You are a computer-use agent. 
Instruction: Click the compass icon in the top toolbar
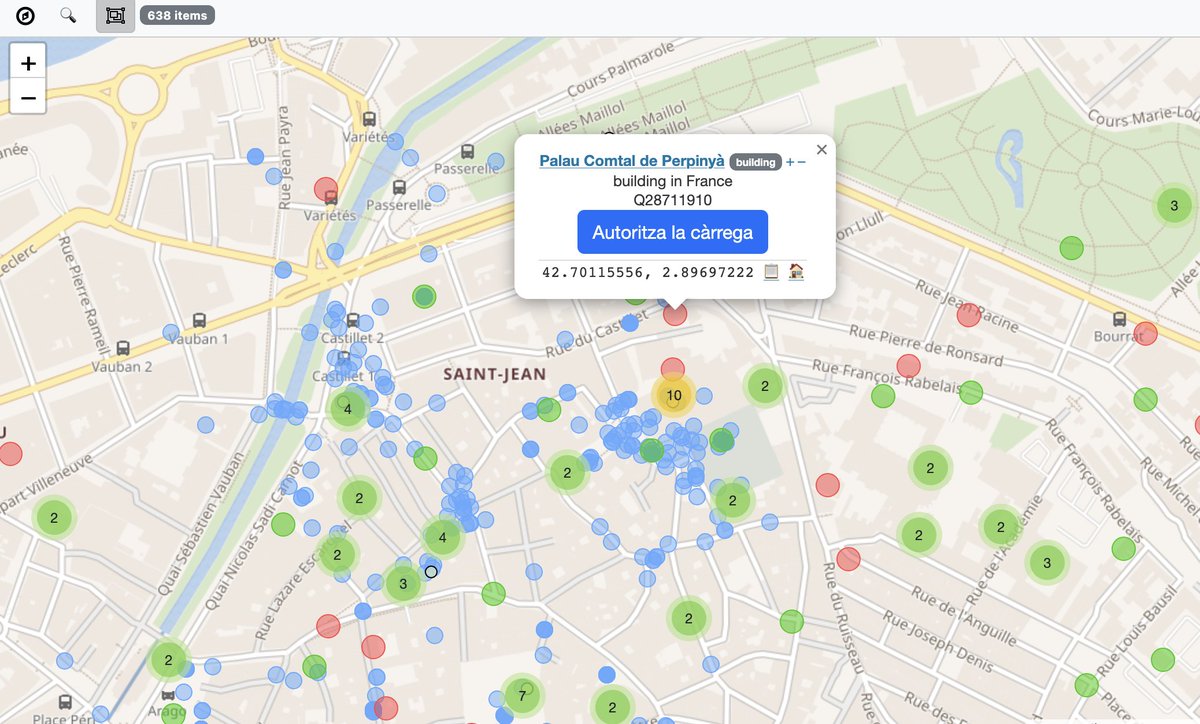coord(25,15)
